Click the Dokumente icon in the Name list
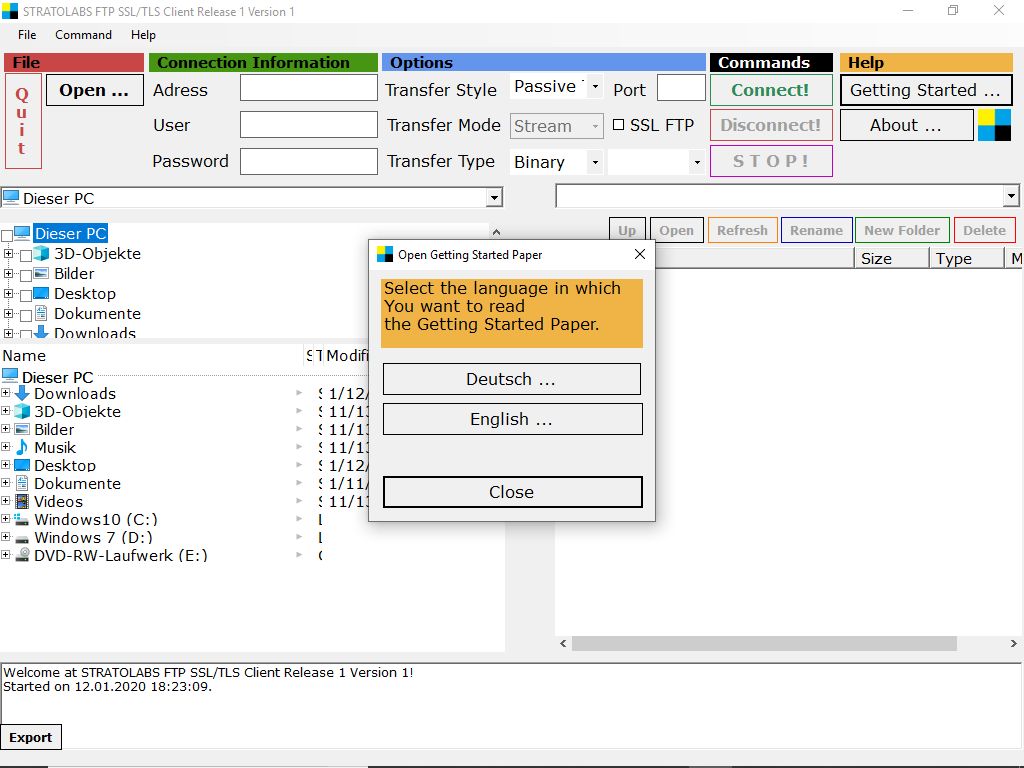 click(x=22, y=483)
